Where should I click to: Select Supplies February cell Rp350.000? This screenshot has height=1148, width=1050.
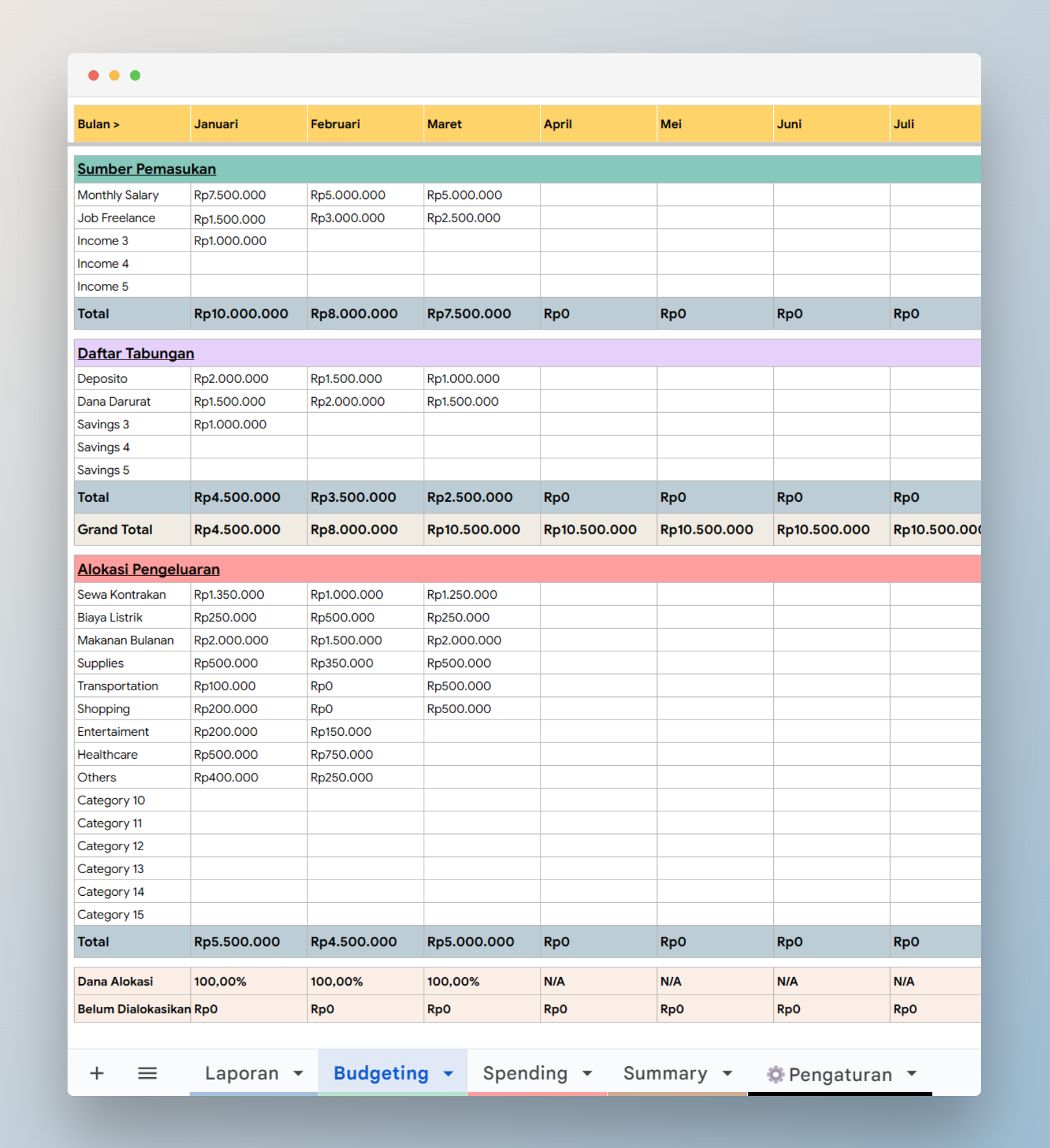(x=365, y=663)
